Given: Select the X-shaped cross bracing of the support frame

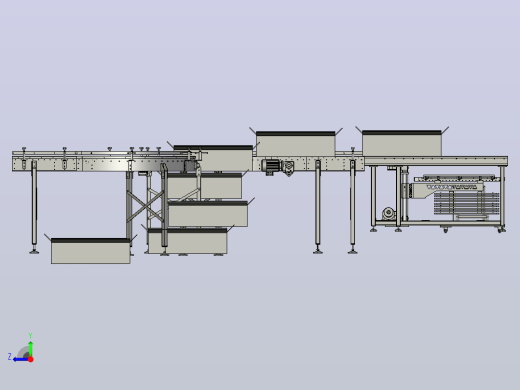Looking at the screenshot, I should (145, 206).
